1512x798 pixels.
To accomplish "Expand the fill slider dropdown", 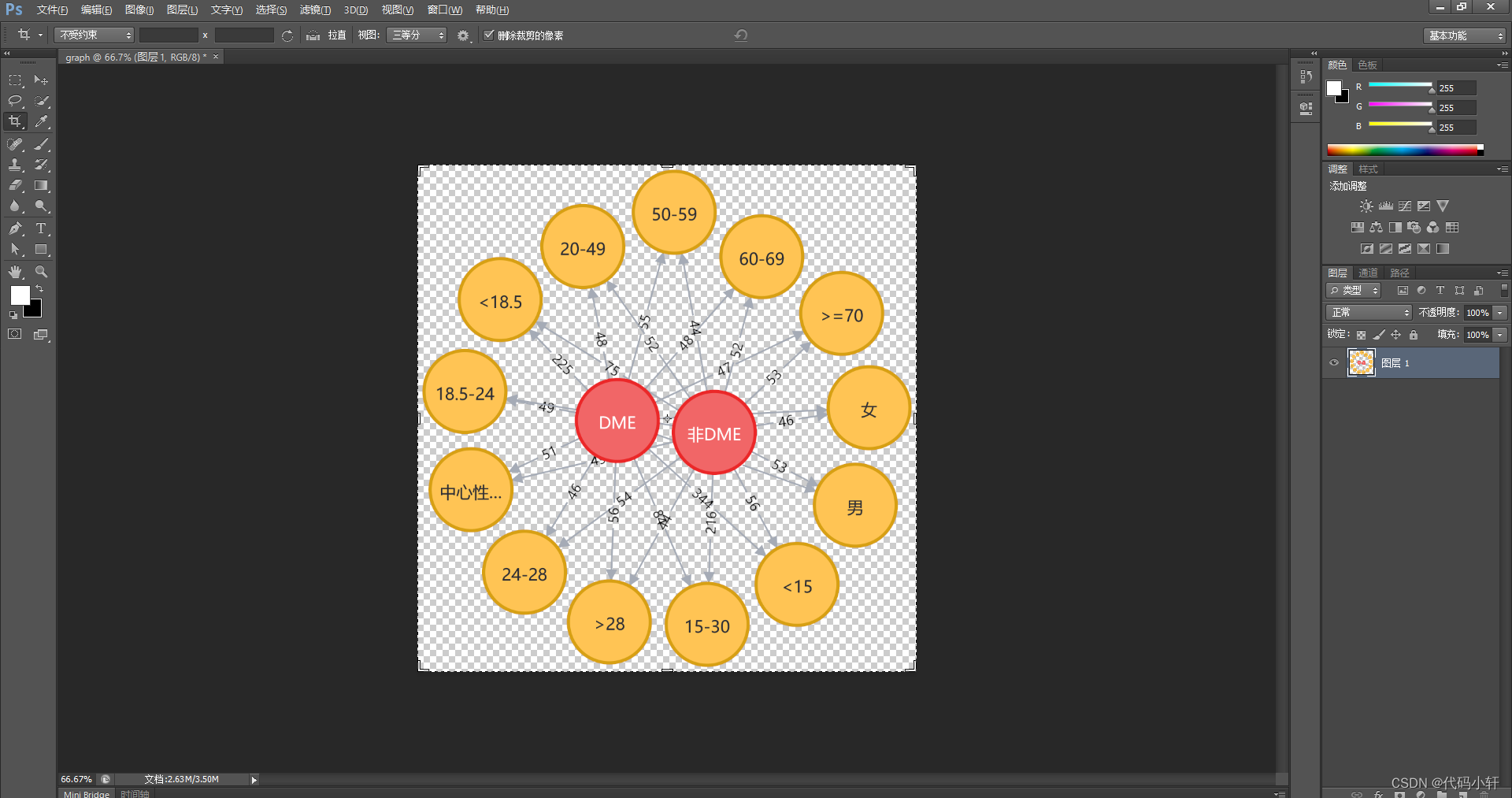I will point(1501,335).
